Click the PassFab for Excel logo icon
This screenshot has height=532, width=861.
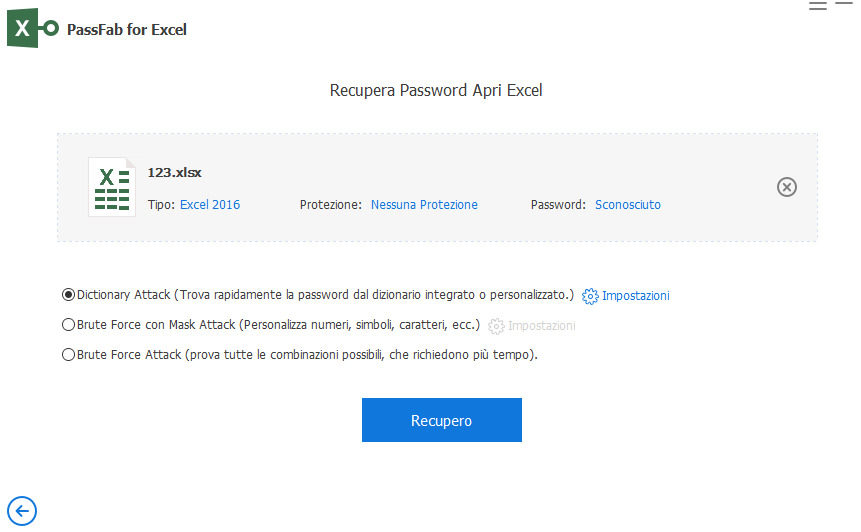(x=32, y=28)
